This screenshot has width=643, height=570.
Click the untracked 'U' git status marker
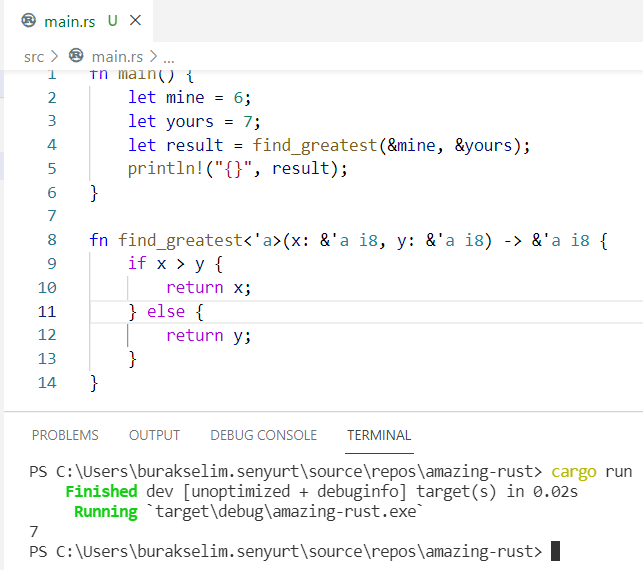pos(112,20)
